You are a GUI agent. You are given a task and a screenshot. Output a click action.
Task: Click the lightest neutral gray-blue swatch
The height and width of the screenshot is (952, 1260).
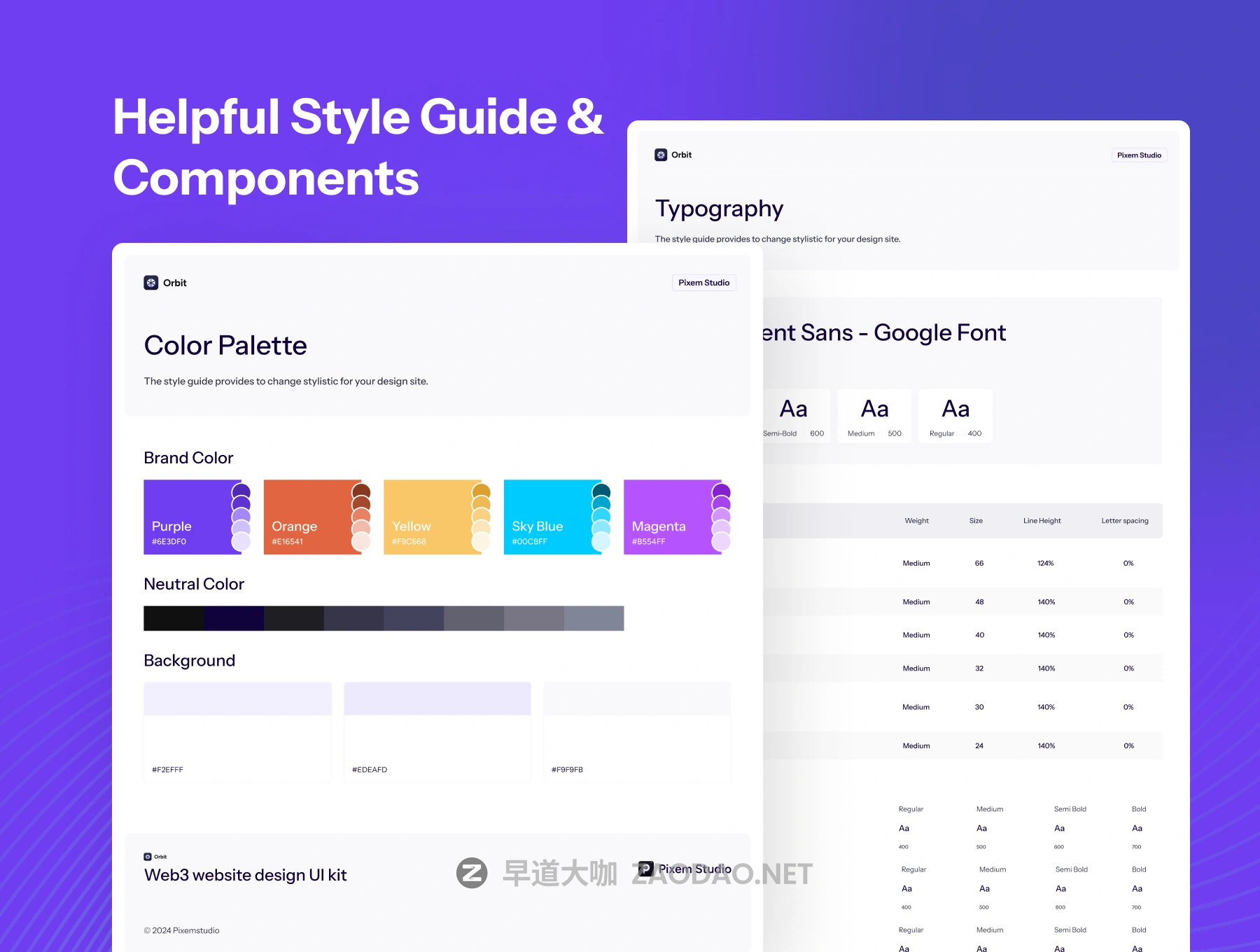[x=594, y=618]
